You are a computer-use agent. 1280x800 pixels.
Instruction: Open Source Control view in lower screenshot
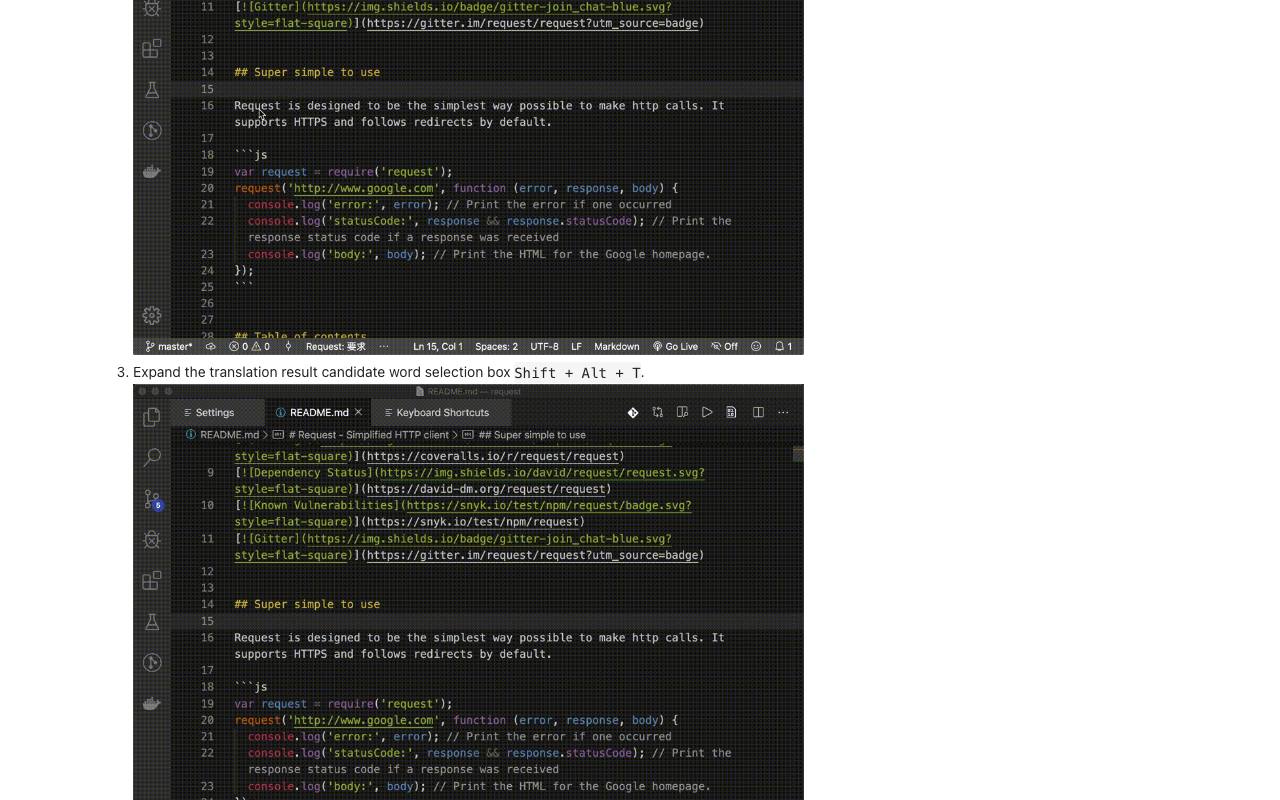152,499
